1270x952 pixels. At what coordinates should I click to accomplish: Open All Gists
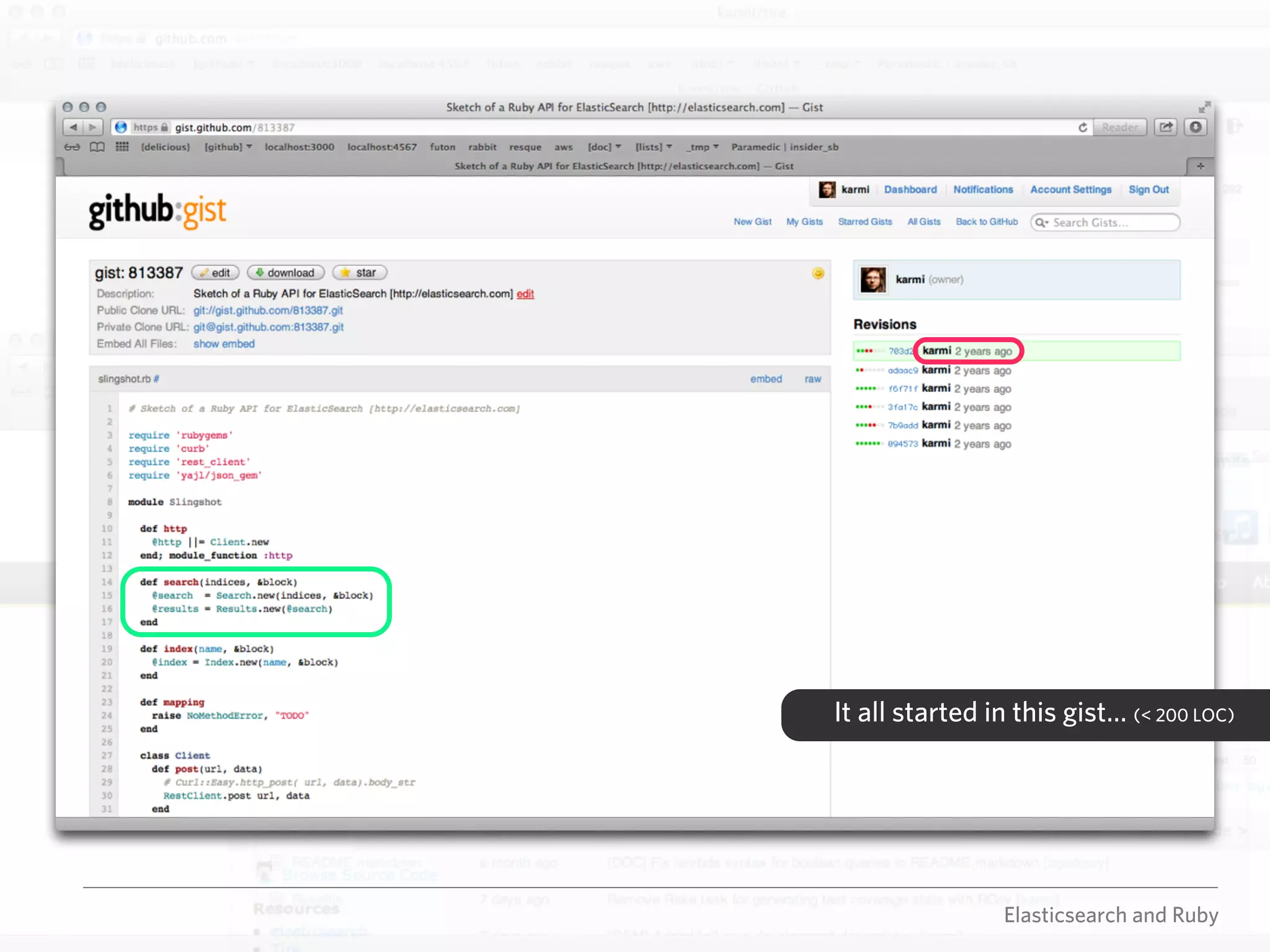(x=924, y=222)
